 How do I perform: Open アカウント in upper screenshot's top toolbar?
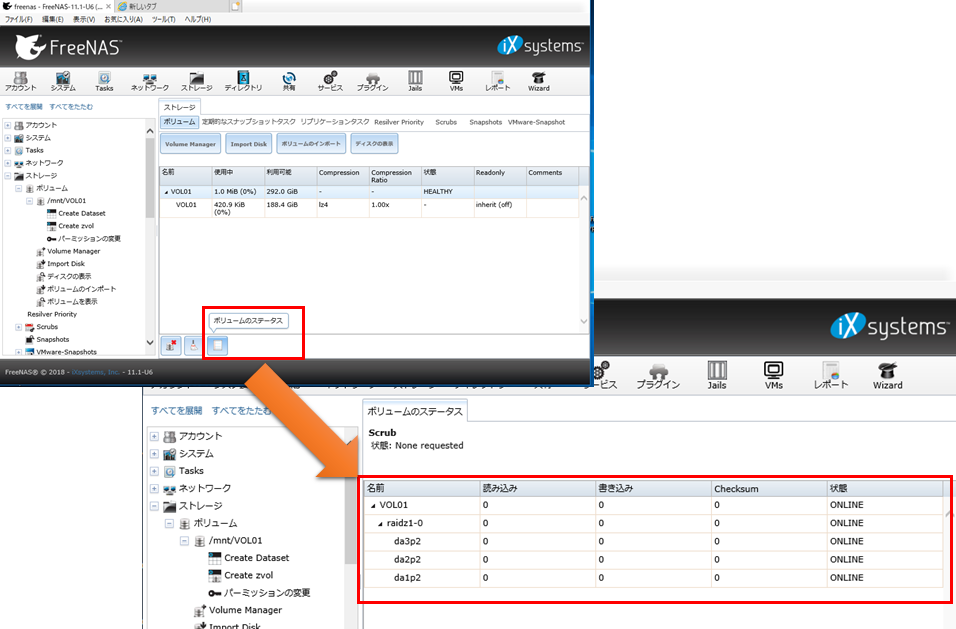coord(21,81)
